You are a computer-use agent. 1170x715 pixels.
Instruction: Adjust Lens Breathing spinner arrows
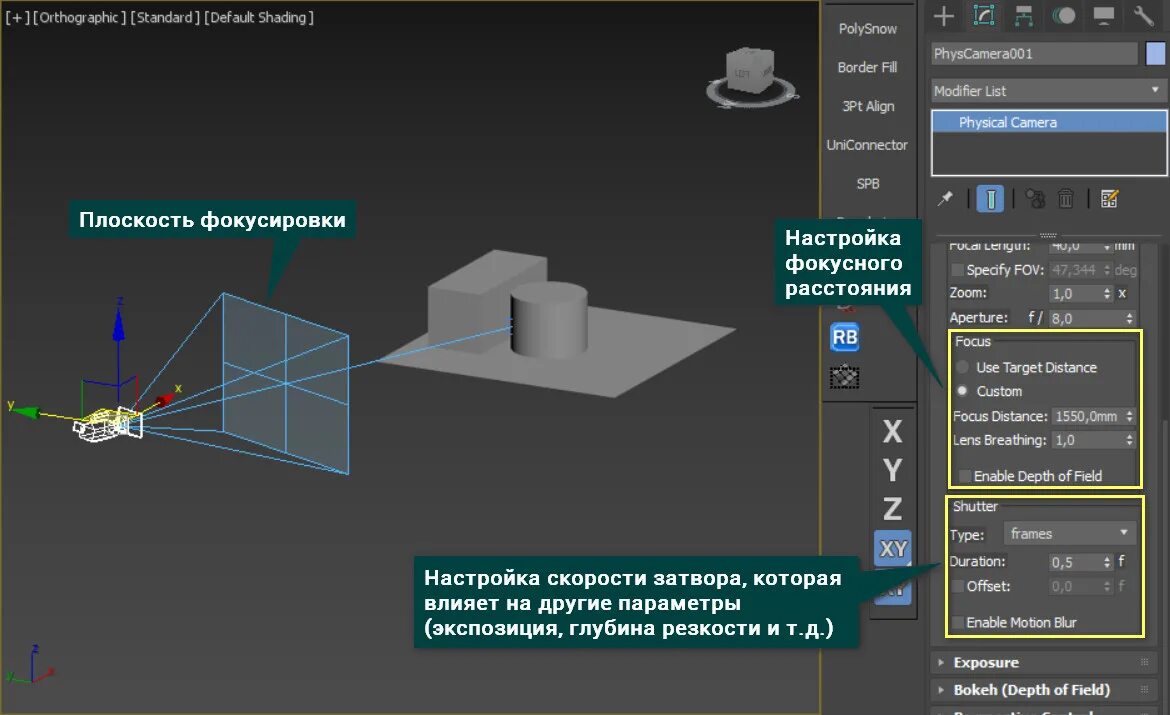click(x=1129, y=440)
